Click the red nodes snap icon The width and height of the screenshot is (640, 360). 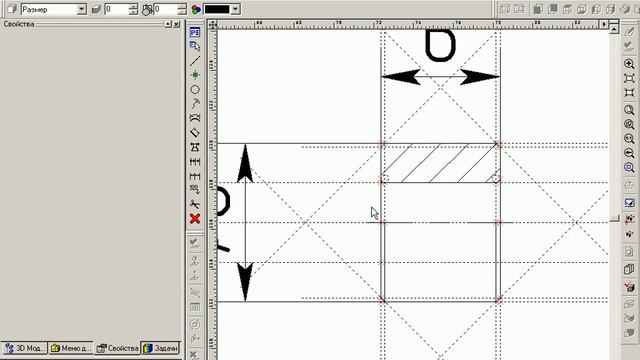tap(629, 220)
